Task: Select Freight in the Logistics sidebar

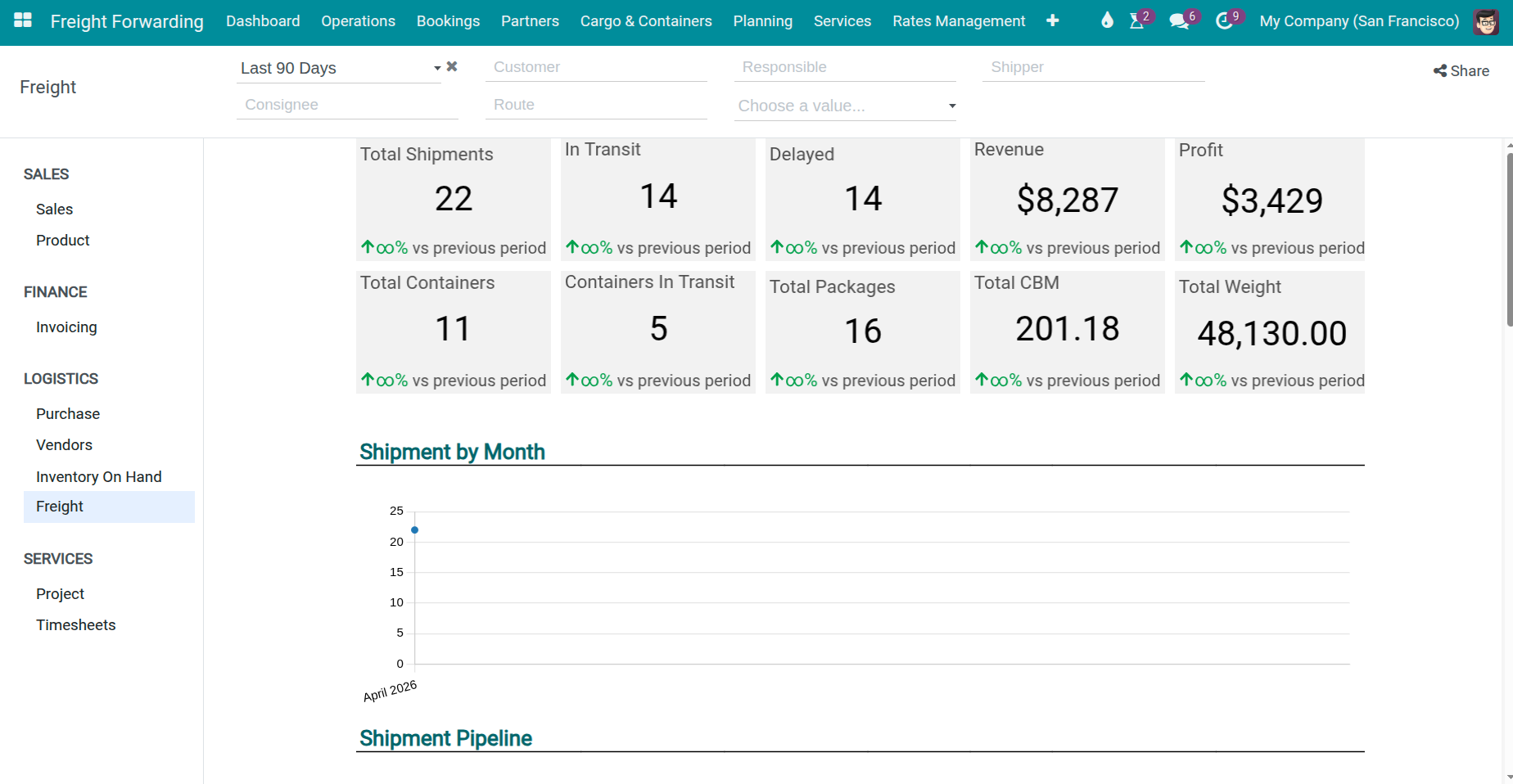Action: pos(59,507)
